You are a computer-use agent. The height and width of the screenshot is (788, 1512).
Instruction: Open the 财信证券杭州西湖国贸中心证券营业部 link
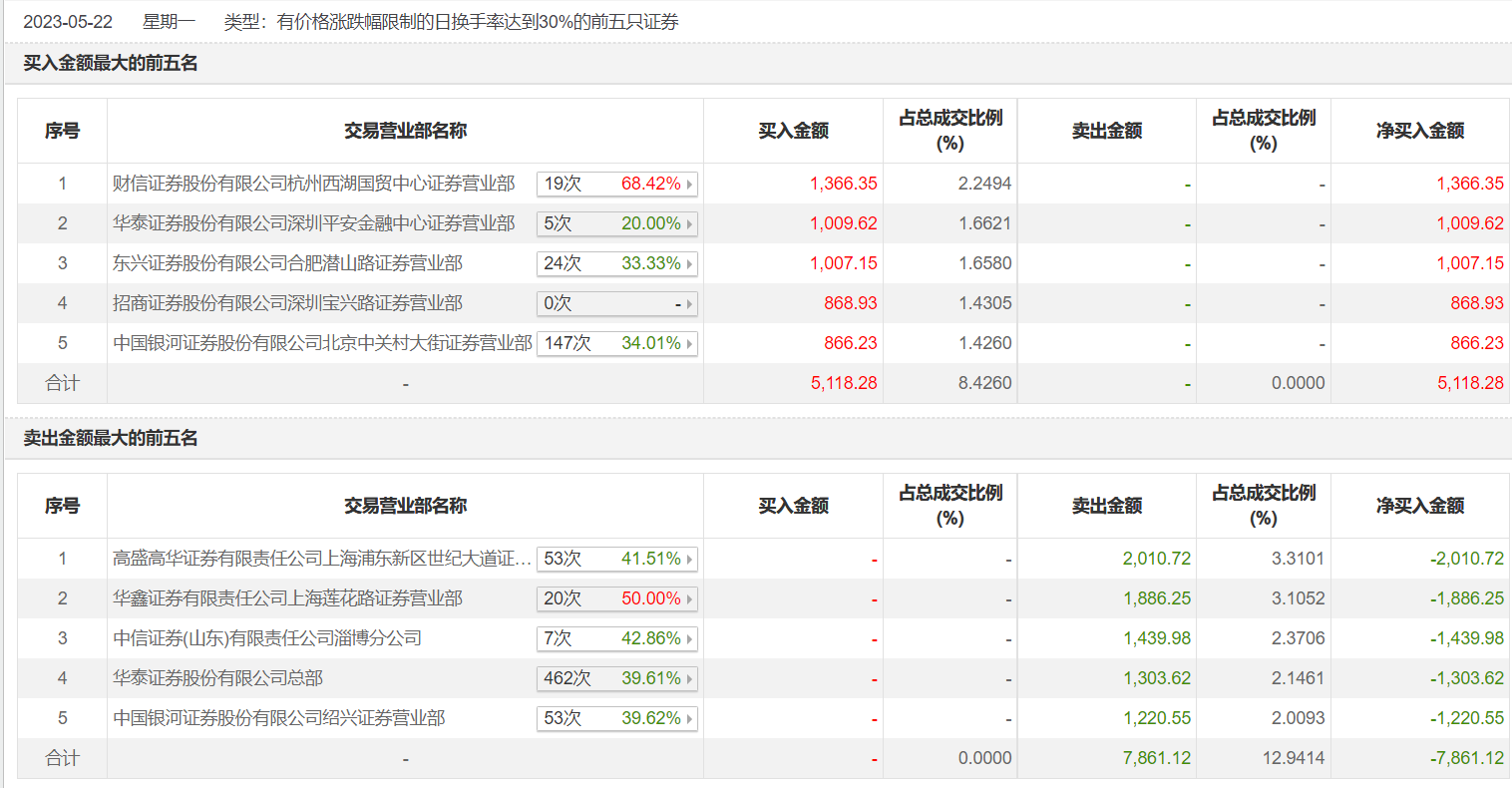pyautogui.click(x=314, y=184)
